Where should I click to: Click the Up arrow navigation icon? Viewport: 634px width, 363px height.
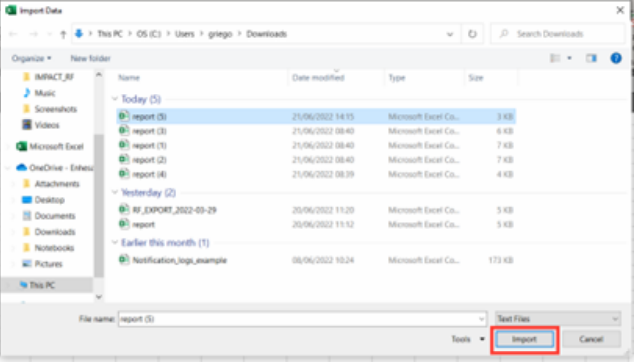pyautogui.click(x=63, y=34)
